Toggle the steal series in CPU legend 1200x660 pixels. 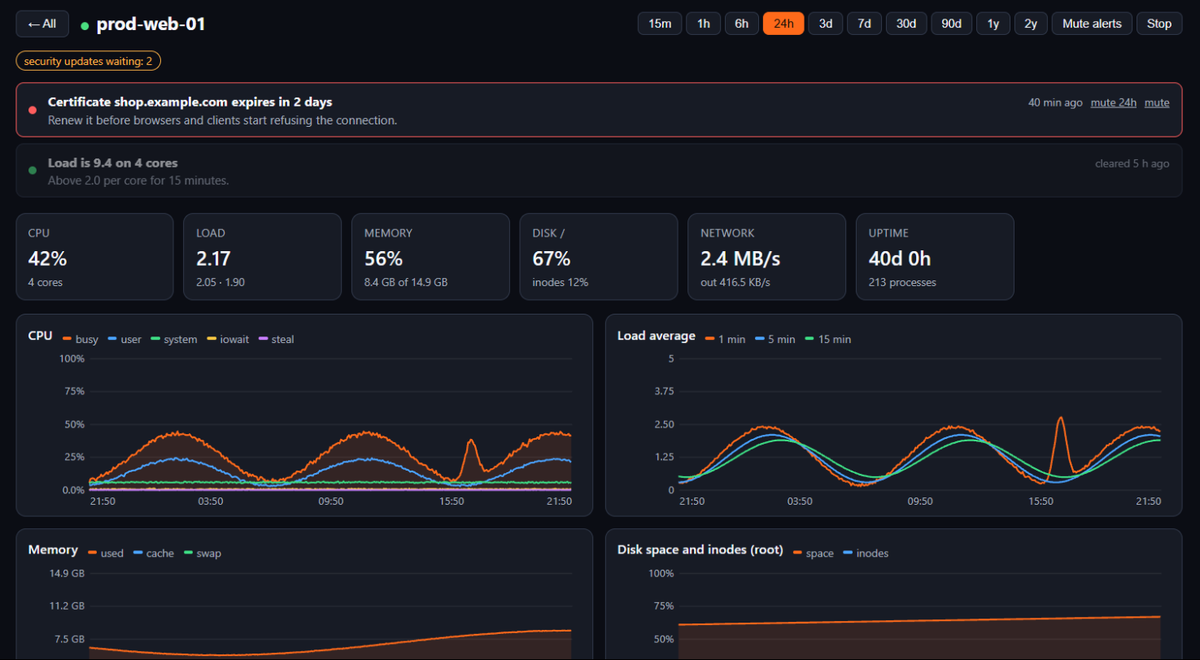pyautogui.click(x=276, y=340)
